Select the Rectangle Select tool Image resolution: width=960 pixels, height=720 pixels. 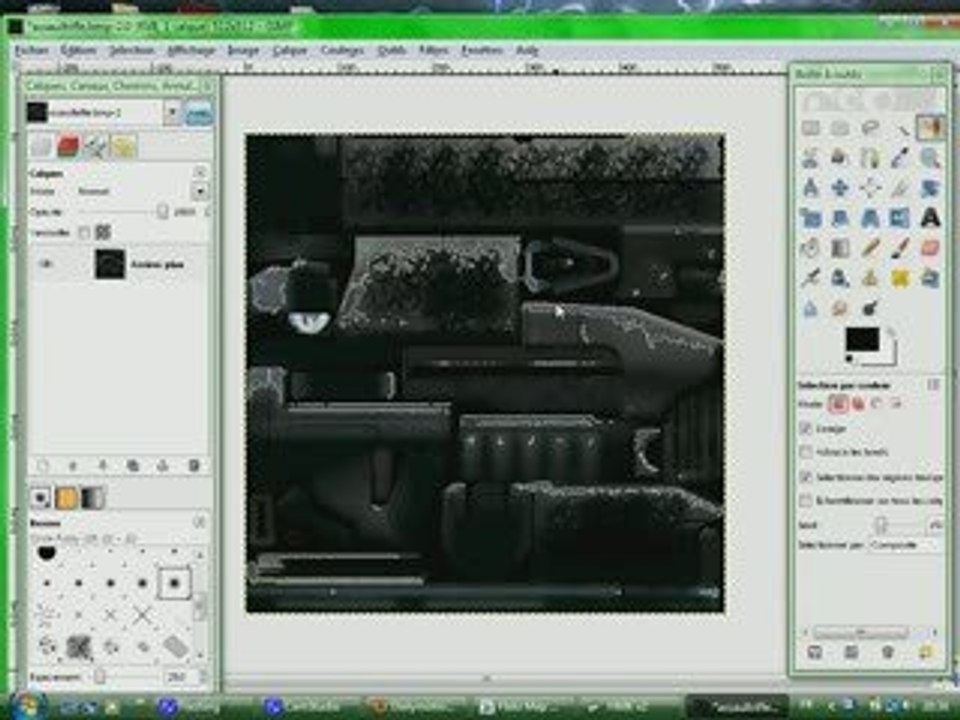click(811, 128)
